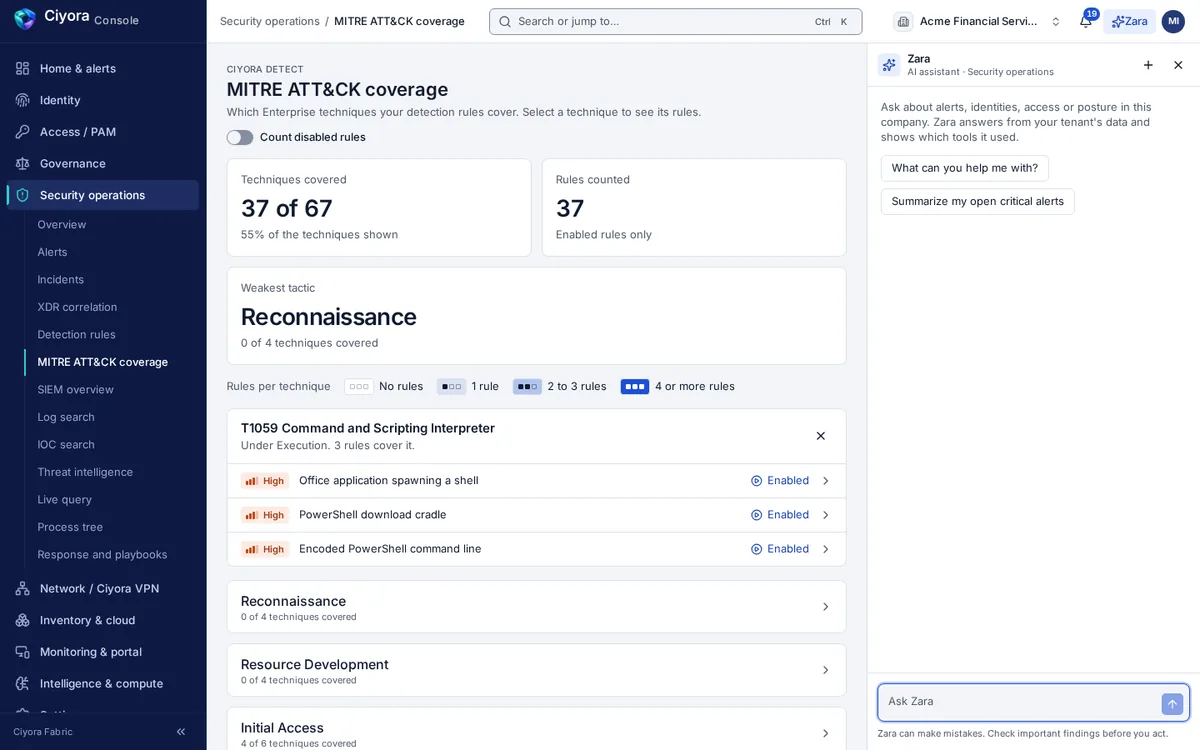Viewport: 1200px width, 750px height.
Task: Open notifications bell with 19 badge
Action: click(x=1086, y=21)
